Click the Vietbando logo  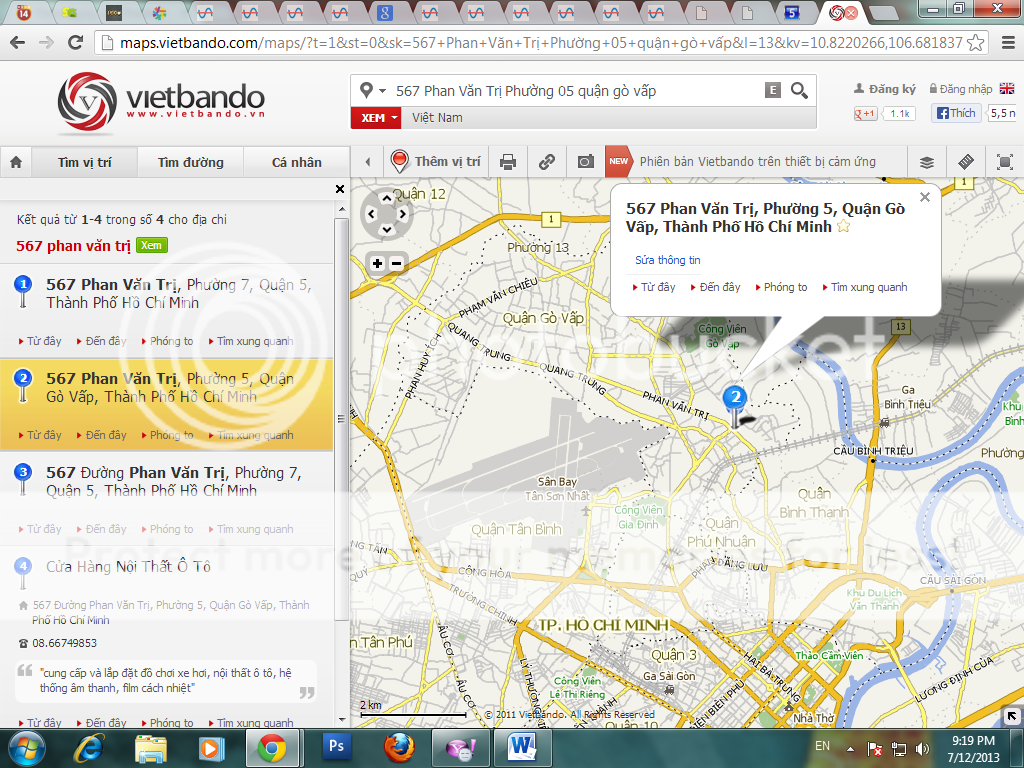pyautogui.click(x=161, y=101)
